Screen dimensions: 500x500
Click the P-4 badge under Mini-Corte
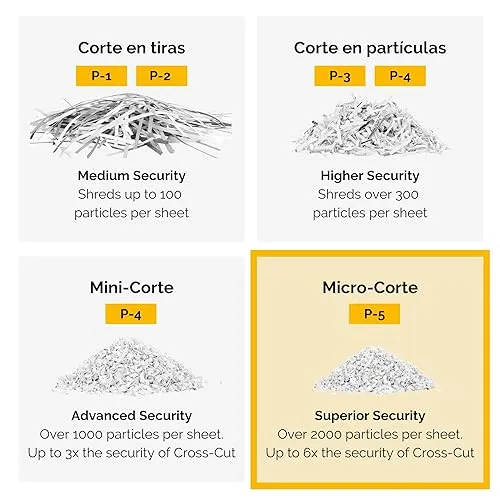coord(131,314)
